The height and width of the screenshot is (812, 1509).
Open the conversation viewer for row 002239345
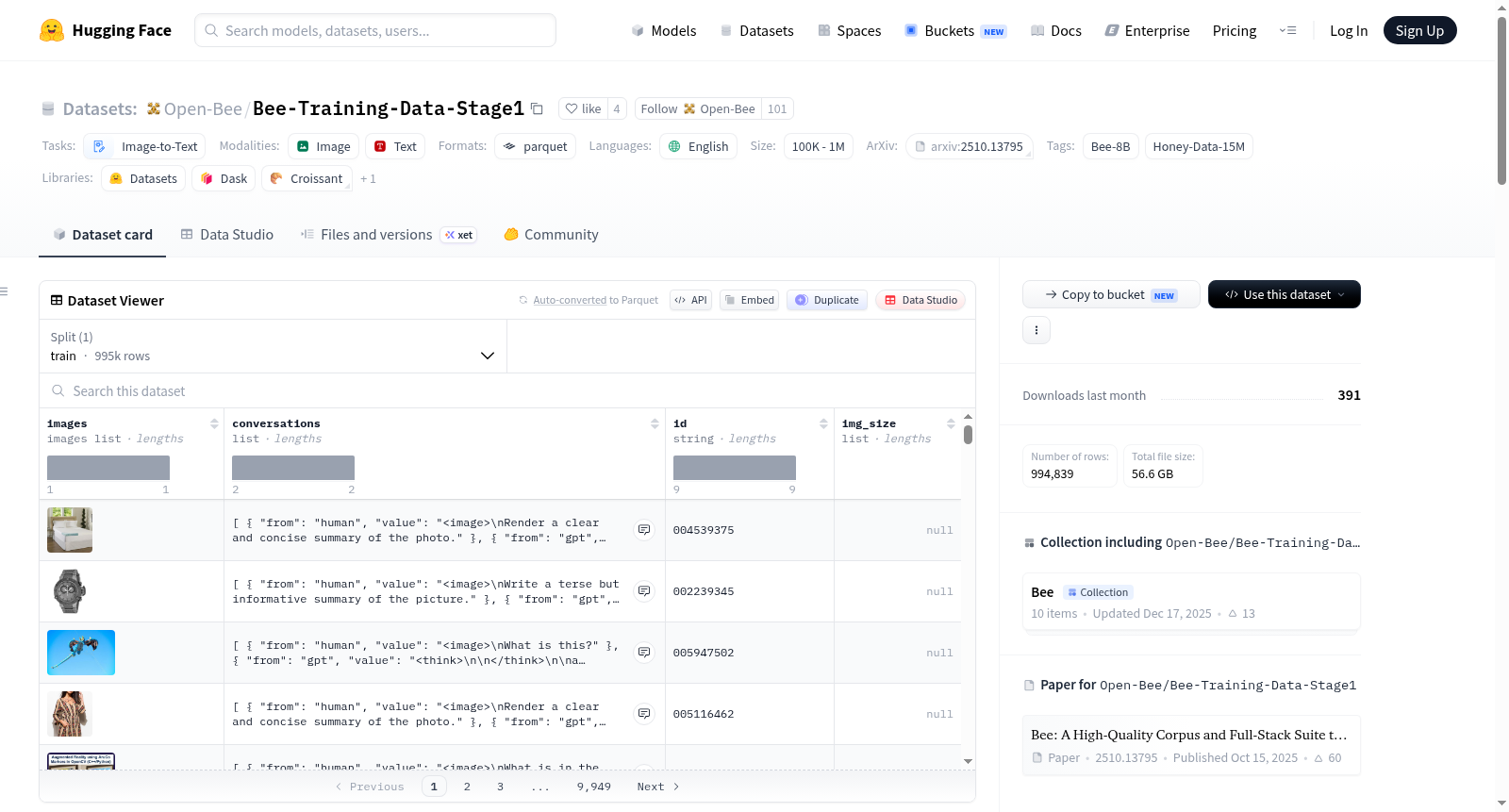coord(644,591)
